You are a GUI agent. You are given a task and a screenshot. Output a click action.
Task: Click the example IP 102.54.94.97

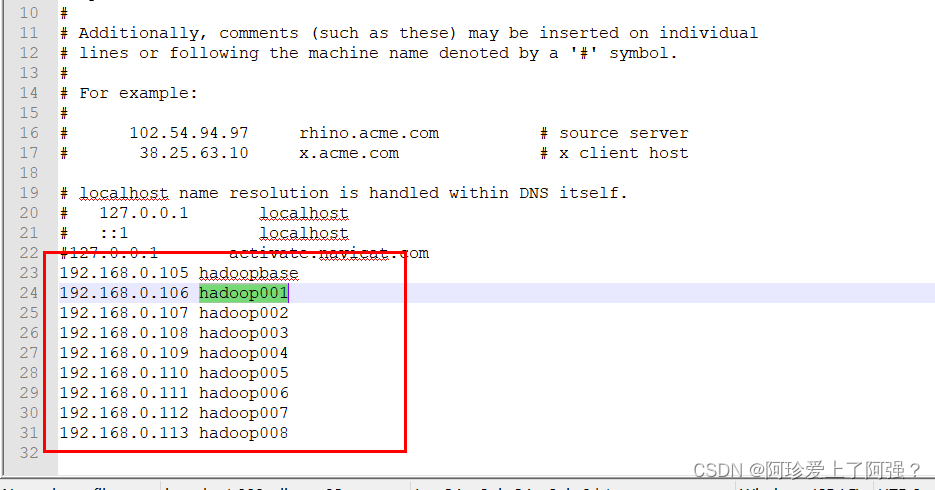pos(189,133)
